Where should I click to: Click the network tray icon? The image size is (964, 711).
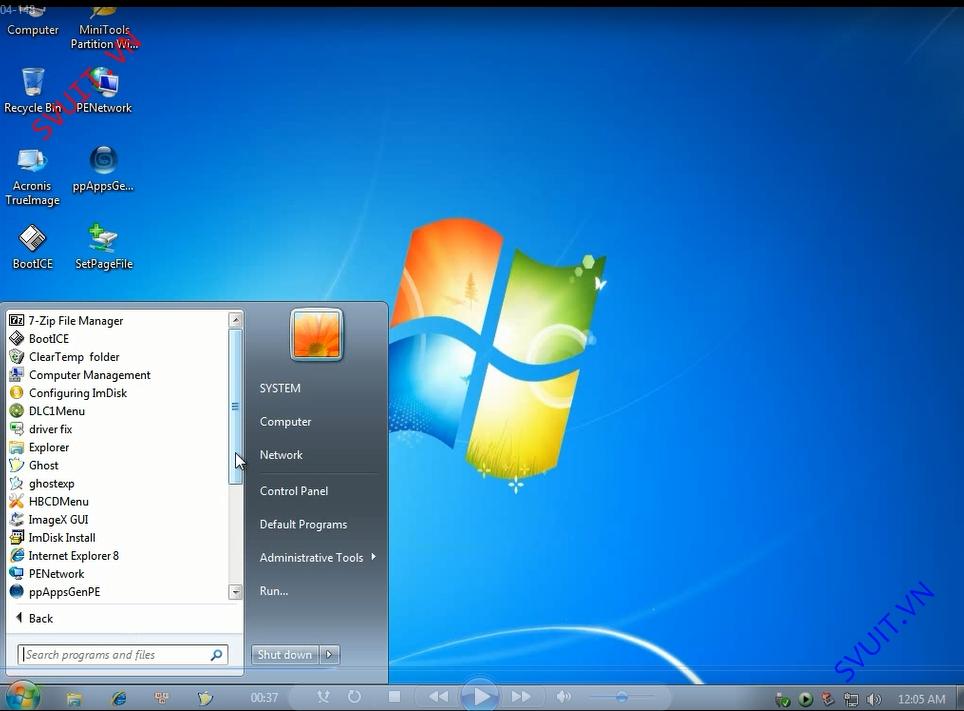pos(851,699)
